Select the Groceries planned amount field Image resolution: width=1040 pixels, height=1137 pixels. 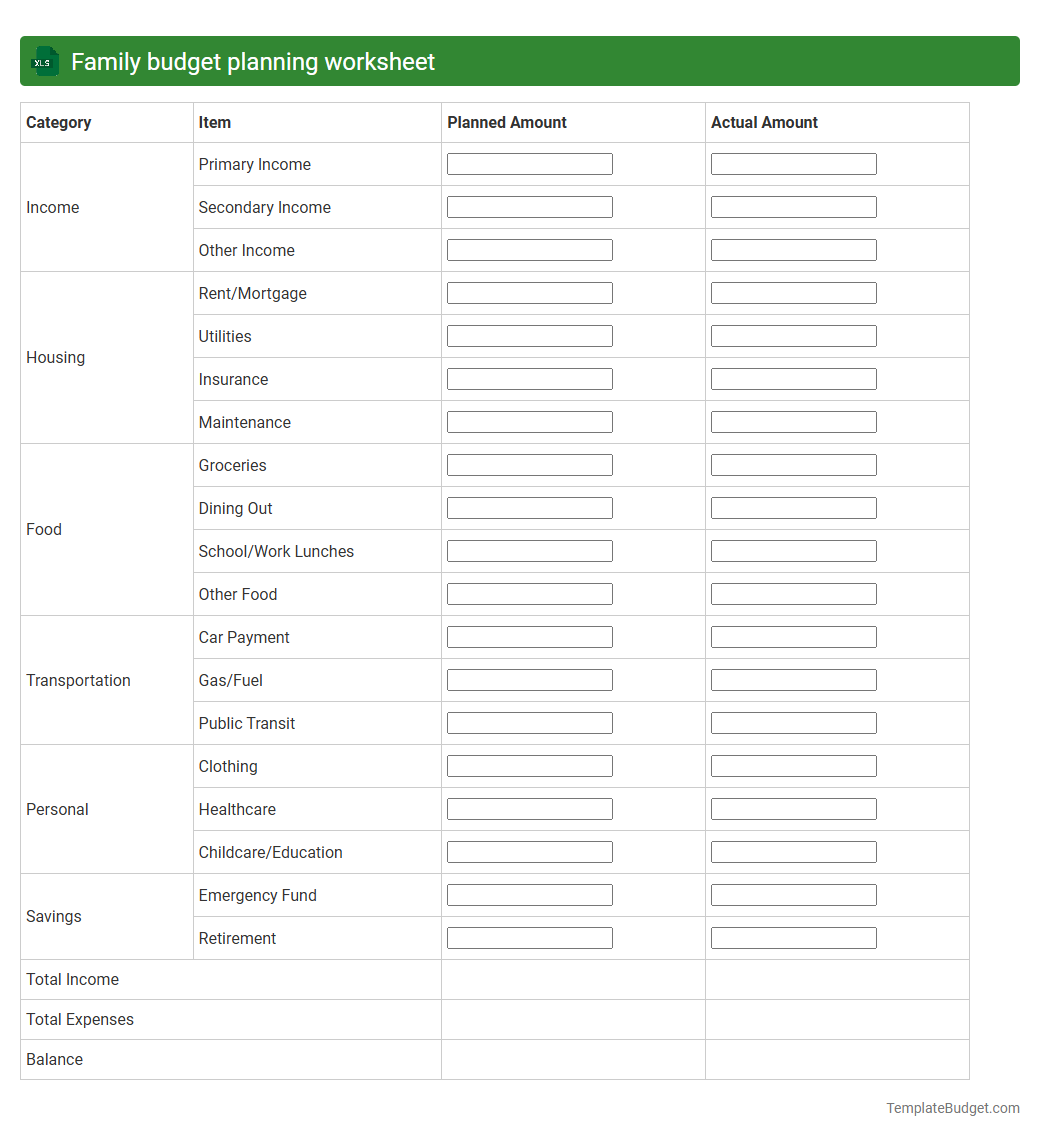[529, 464]
